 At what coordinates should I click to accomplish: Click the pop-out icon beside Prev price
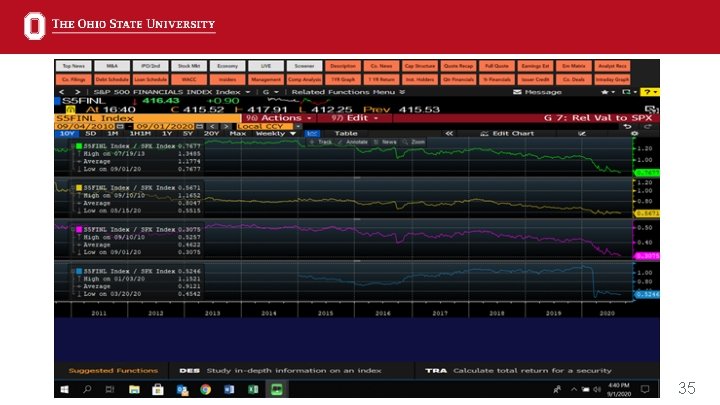[x=652, y=109]
